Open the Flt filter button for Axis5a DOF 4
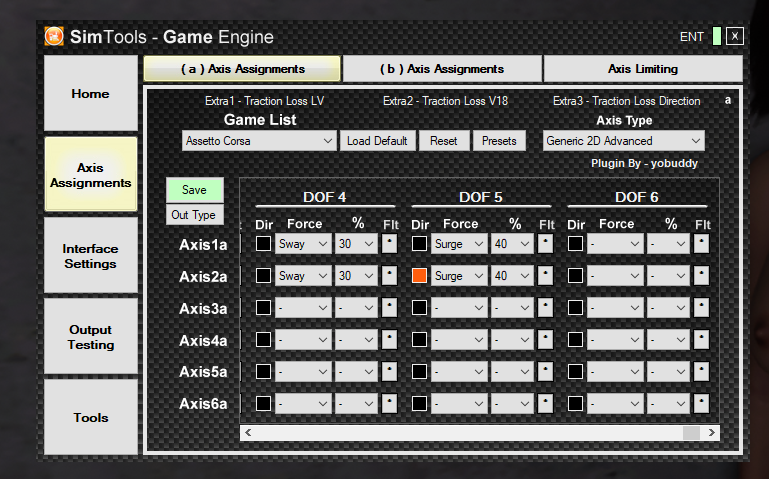 pos(389,371)
